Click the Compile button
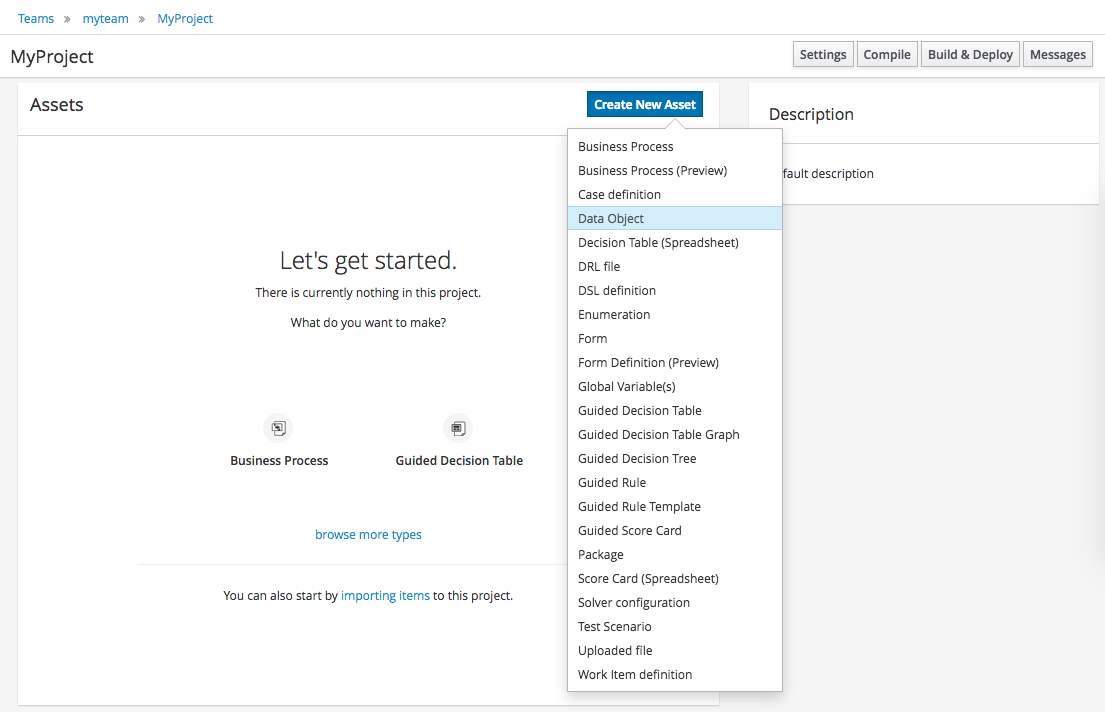Image resolution: width=1105 pixels, height=712 pixels. pos(887,54)
